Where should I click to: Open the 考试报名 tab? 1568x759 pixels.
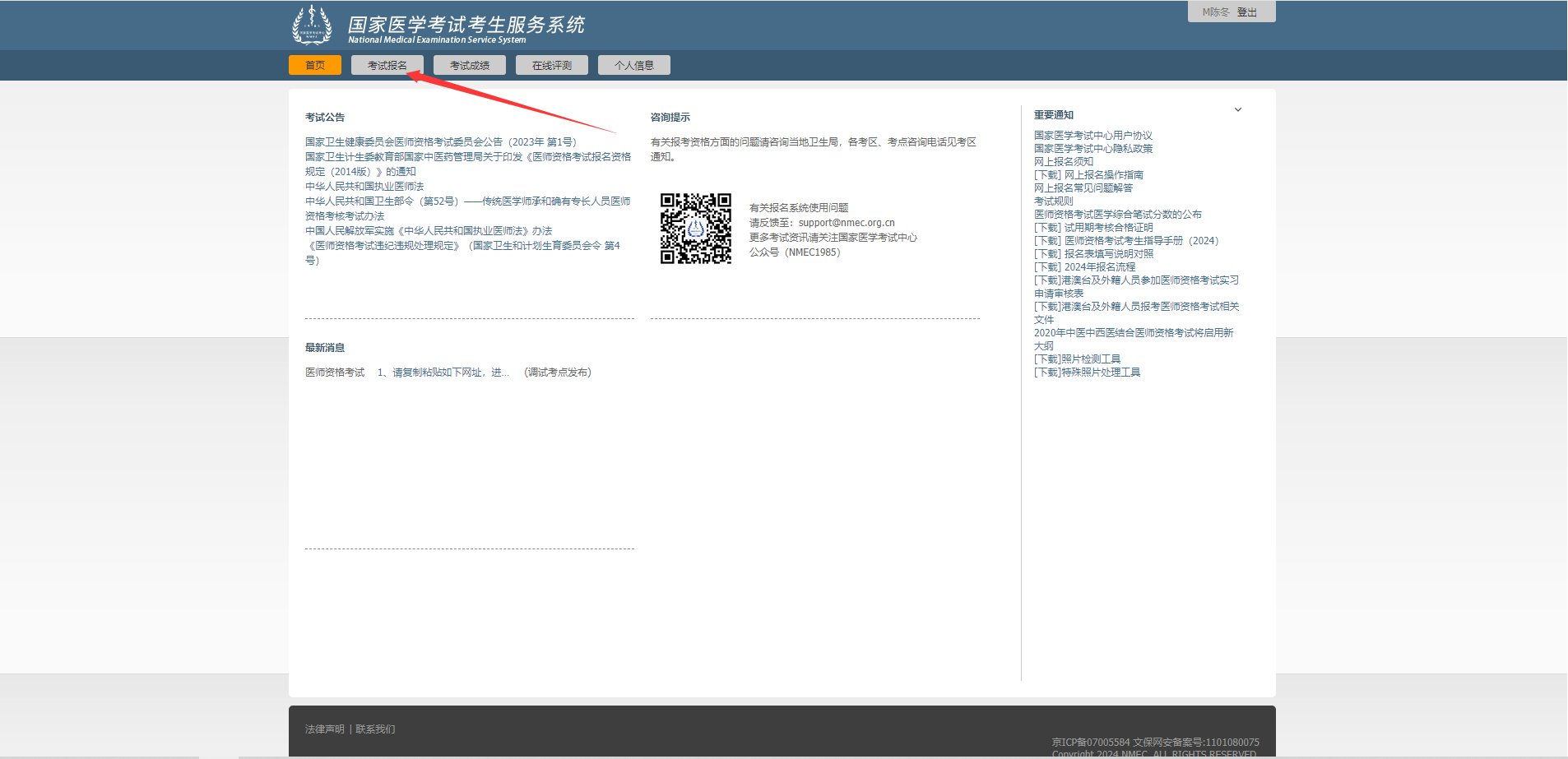click(x=387, y=66)
